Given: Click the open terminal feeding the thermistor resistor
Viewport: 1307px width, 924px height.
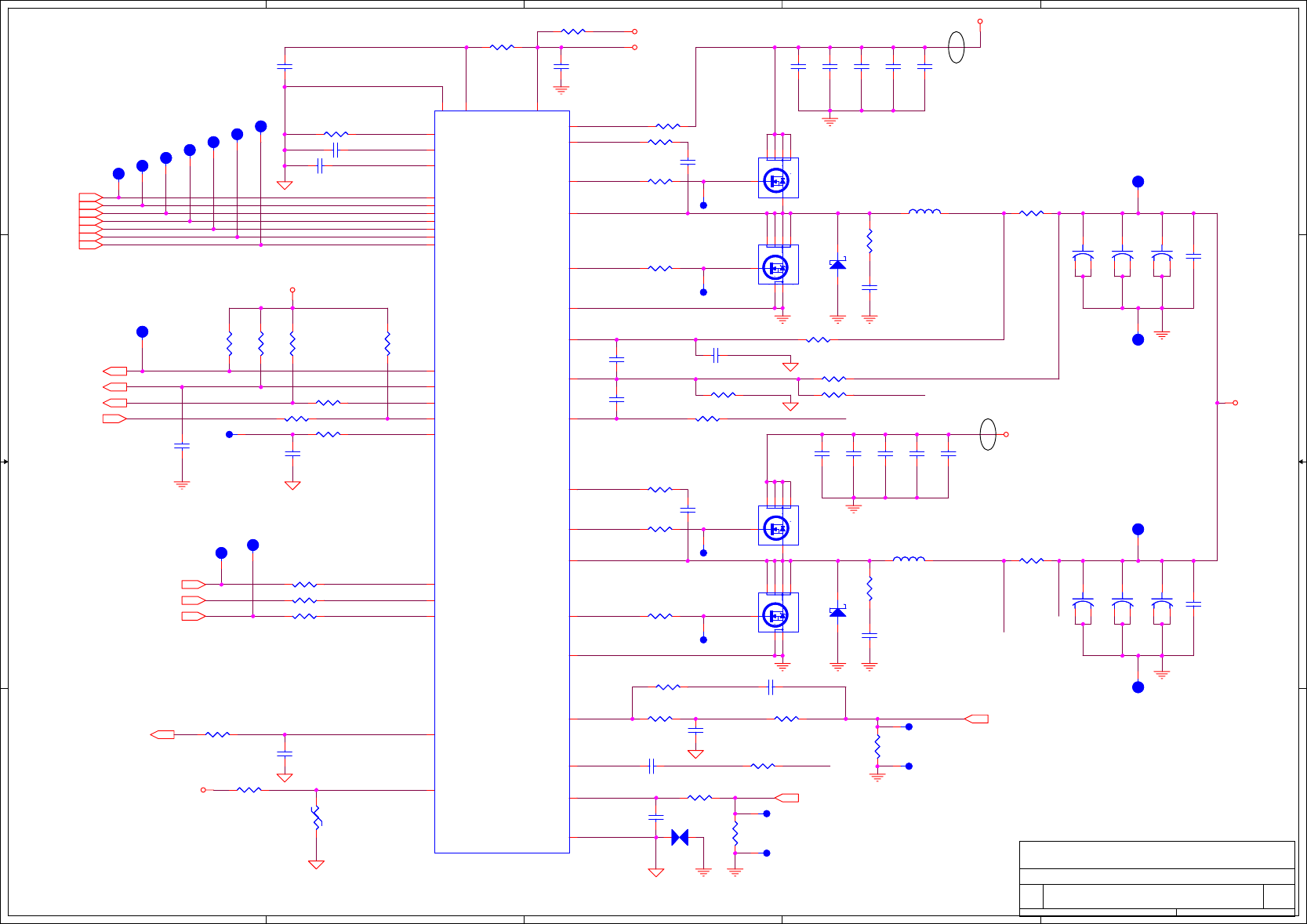Looking at the screenshot, I should click(203, 790).
